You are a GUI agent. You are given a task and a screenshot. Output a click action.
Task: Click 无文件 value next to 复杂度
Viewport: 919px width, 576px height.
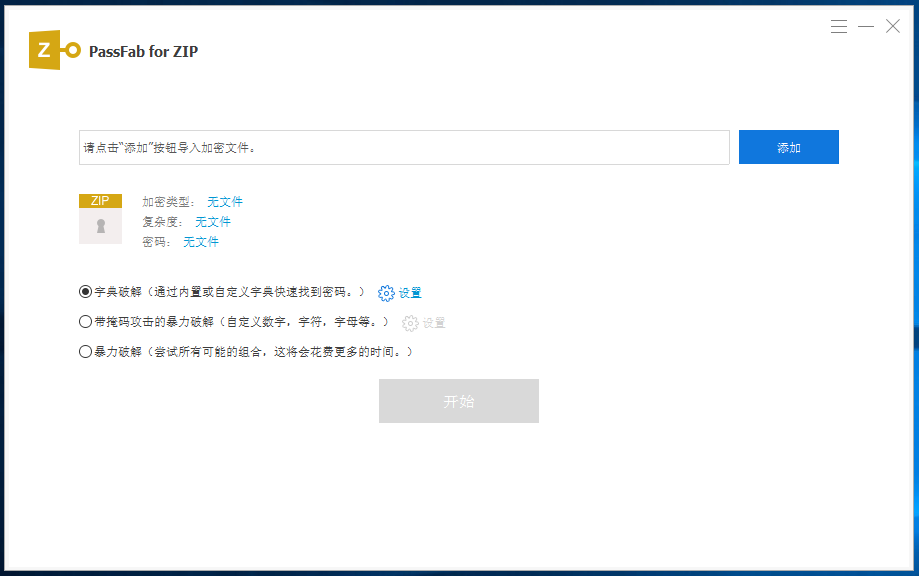coord(213,222)
